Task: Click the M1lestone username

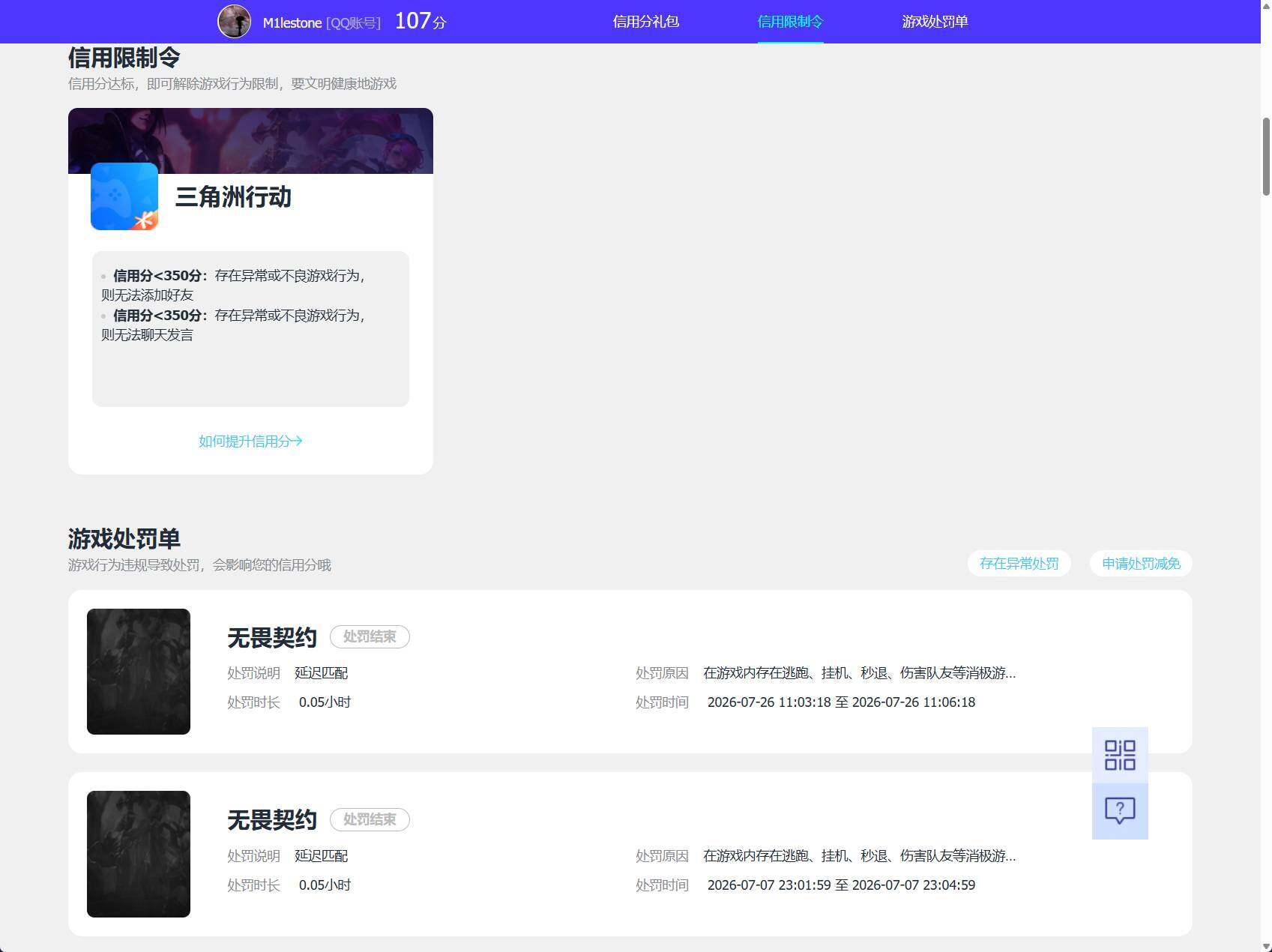Action: click(292, 22)
